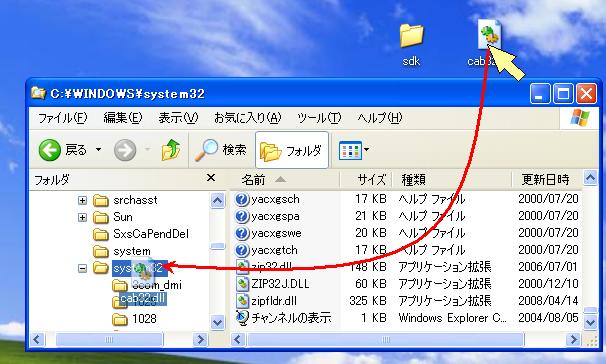
Task: Open the 表示(V) menu
Action: coord(178,117)
